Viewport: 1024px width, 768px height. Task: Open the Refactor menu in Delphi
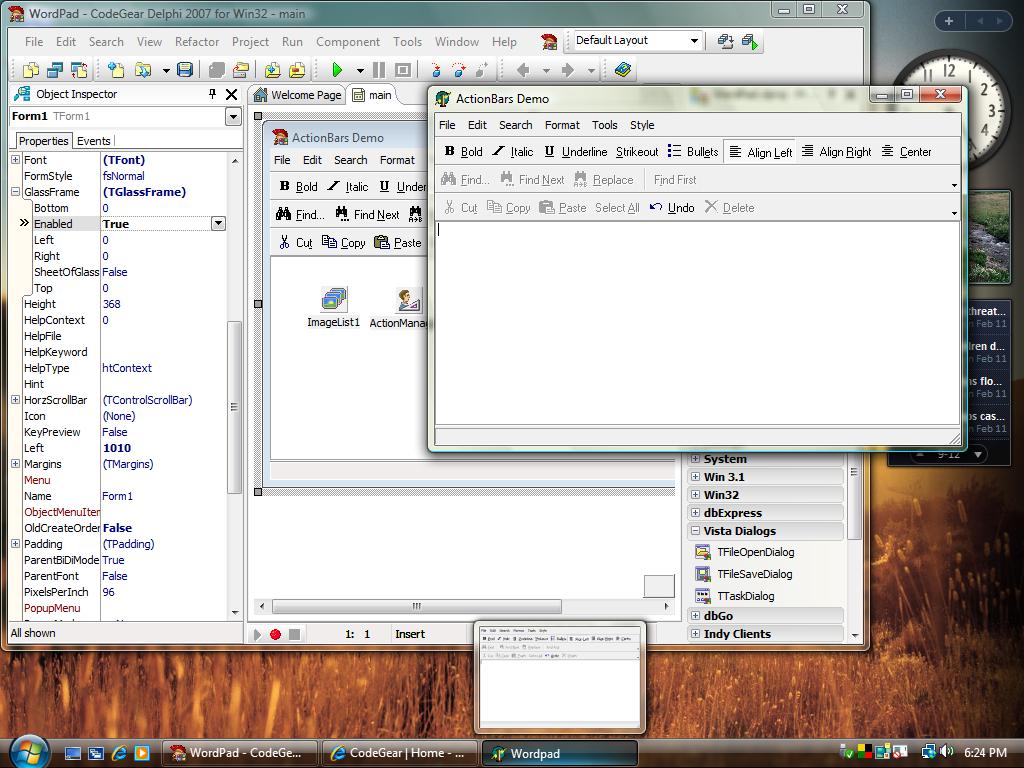[x=197, y=42]
